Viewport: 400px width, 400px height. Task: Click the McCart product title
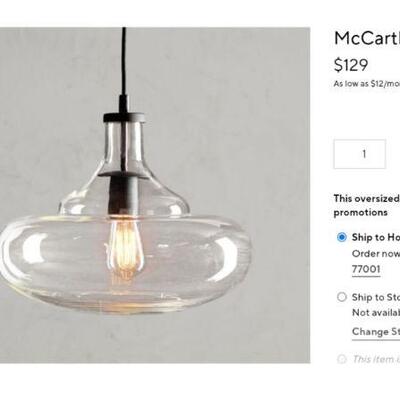[367, 38]
